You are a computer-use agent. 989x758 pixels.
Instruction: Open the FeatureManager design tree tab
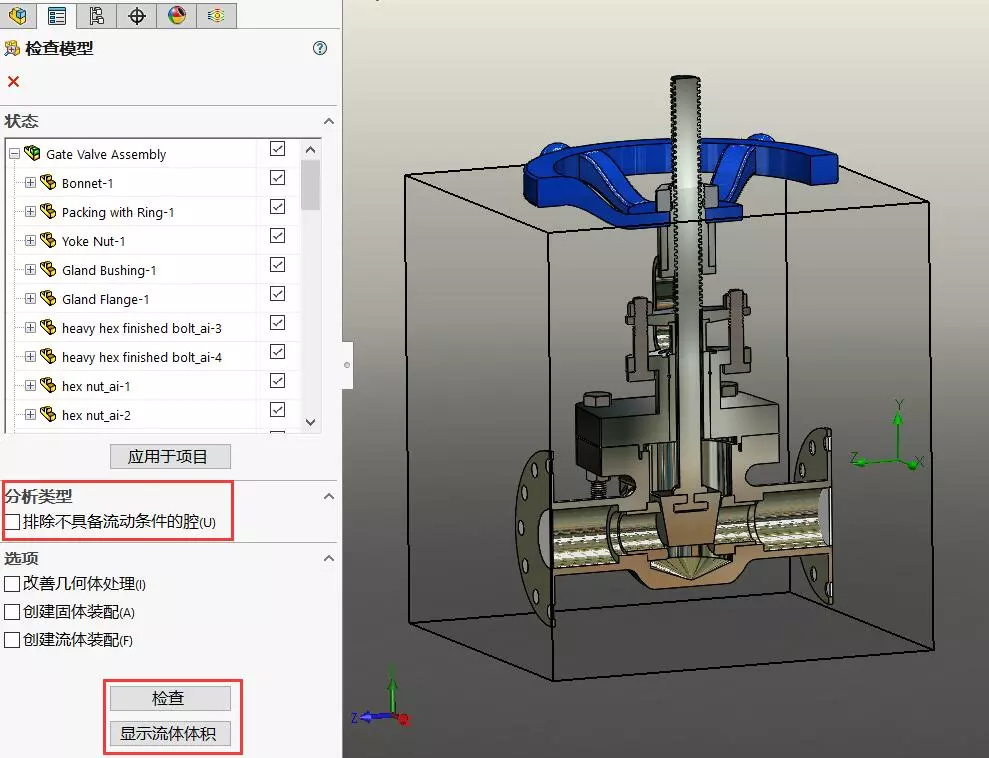(x=18, y=15)
